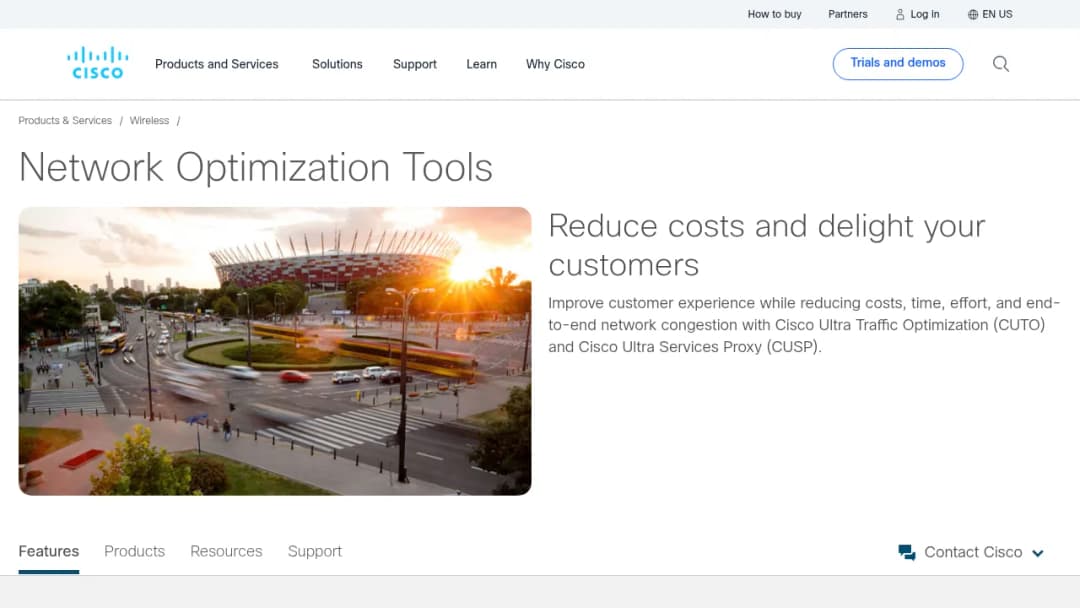Follow the Wireless breadcrumb link
1080x608 pixels.
coord(149,120)
